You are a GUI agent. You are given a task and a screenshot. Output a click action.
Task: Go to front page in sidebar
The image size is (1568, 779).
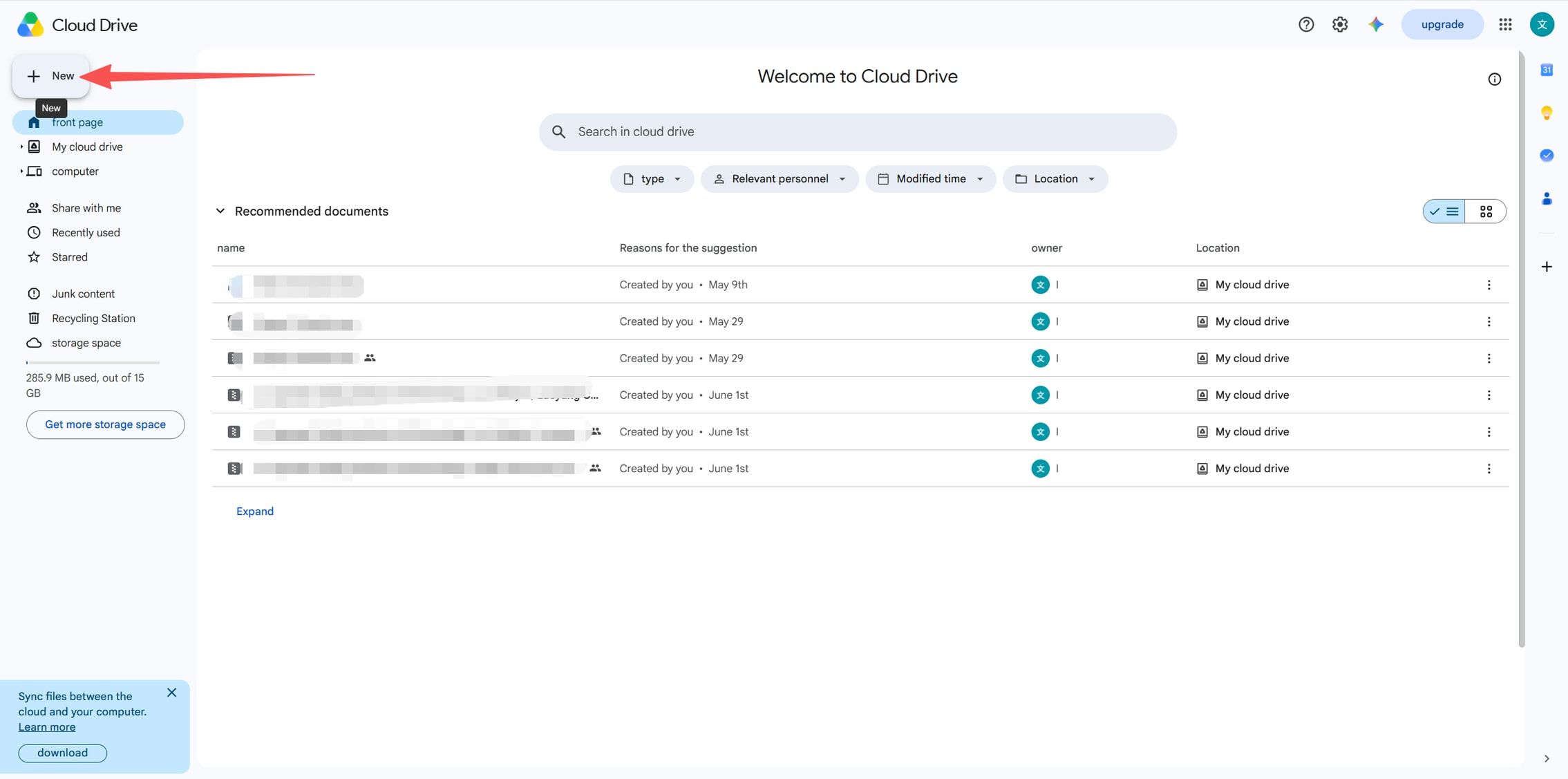click(98, 122)
